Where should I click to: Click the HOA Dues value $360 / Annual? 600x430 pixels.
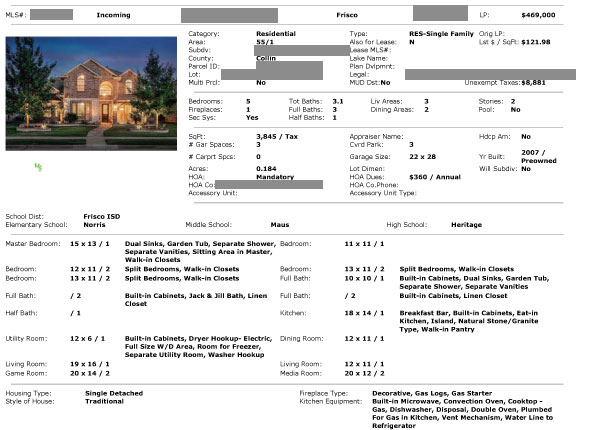(435, 177)
